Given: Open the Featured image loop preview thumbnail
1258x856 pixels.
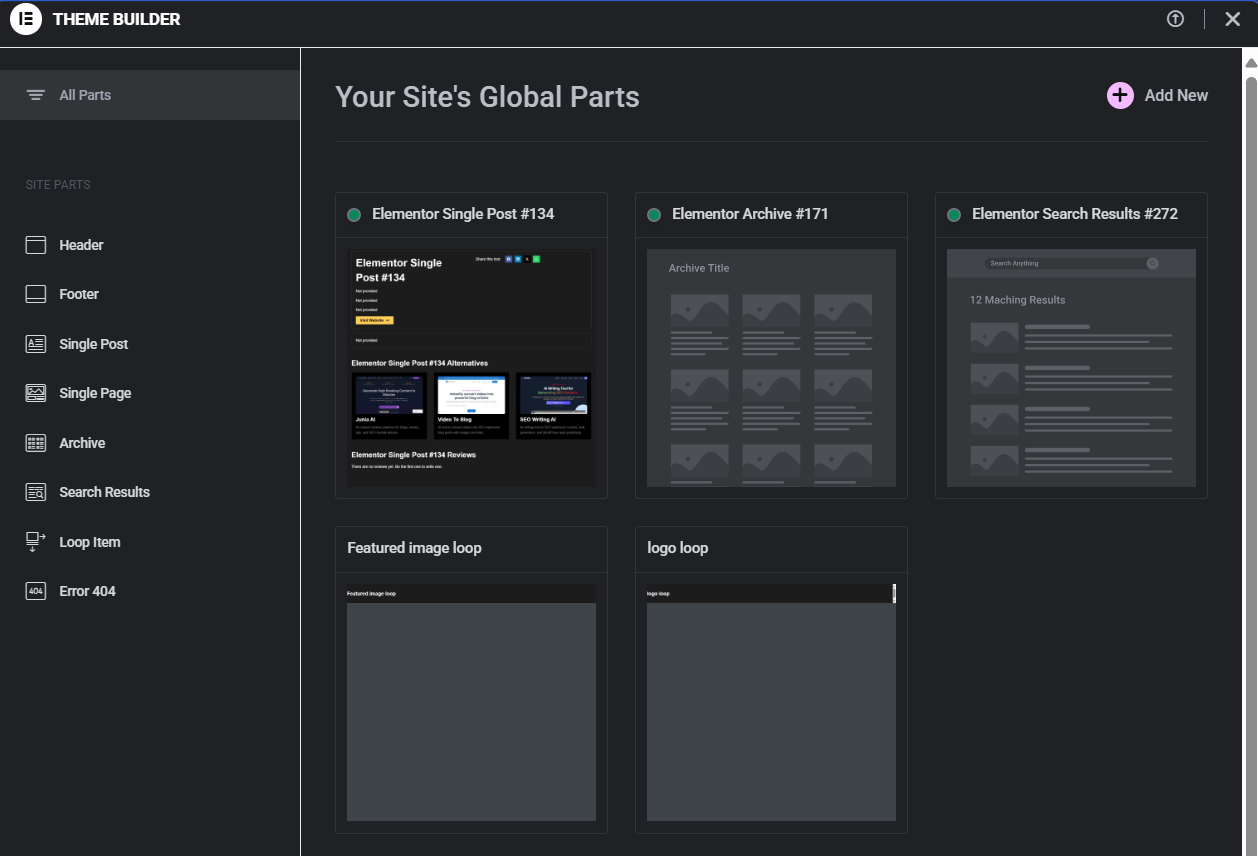Looking at the screenshot, I should [471, 702].
